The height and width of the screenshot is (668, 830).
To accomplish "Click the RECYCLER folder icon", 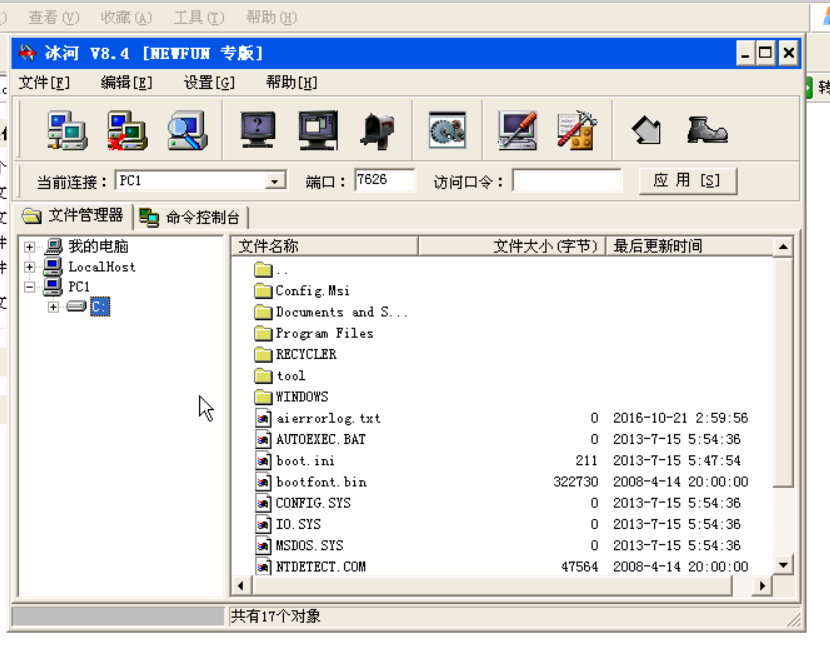I will [263, 354].
